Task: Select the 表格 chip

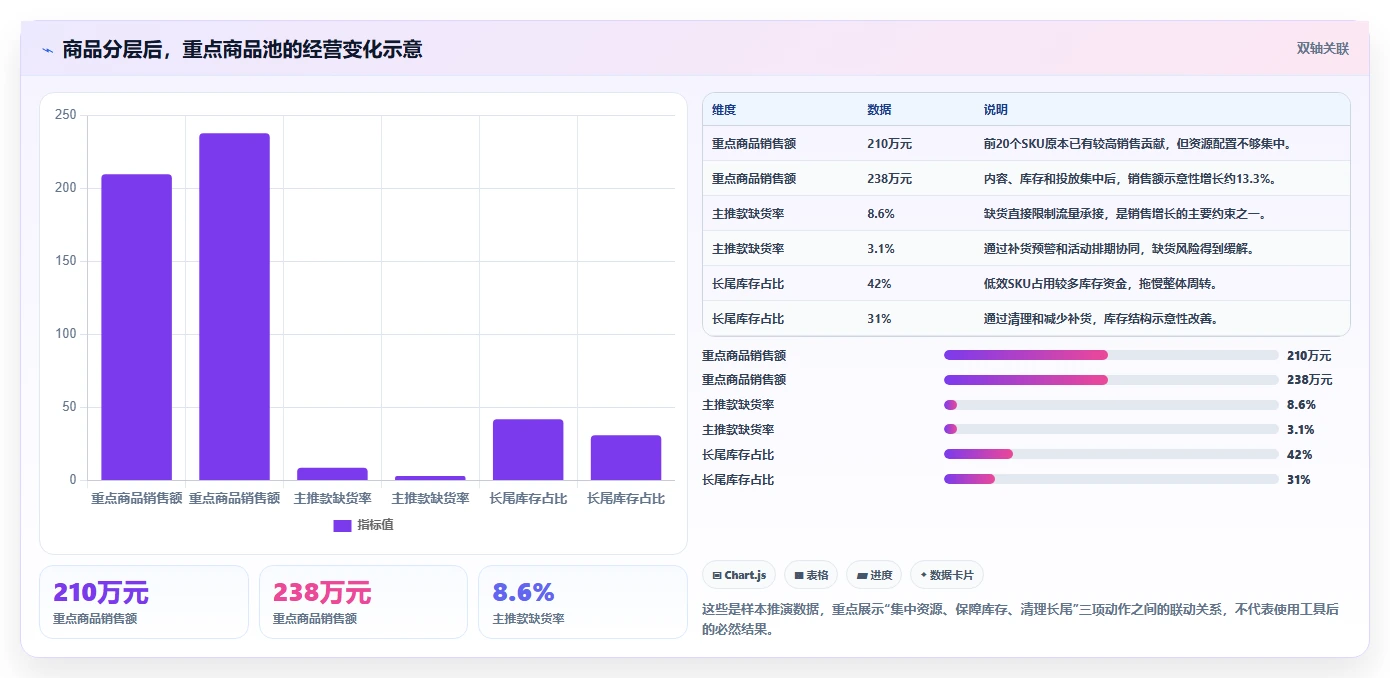Action: pos(811,575)
